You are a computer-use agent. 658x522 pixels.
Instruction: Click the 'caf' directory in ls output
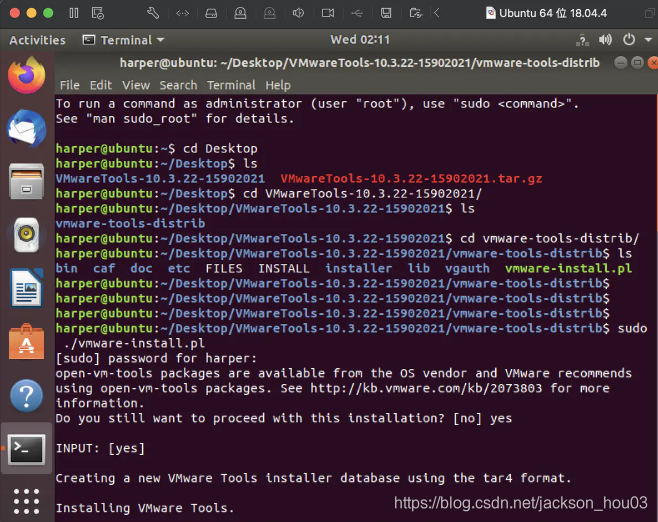pyautogui.click(x=104, y=269)
